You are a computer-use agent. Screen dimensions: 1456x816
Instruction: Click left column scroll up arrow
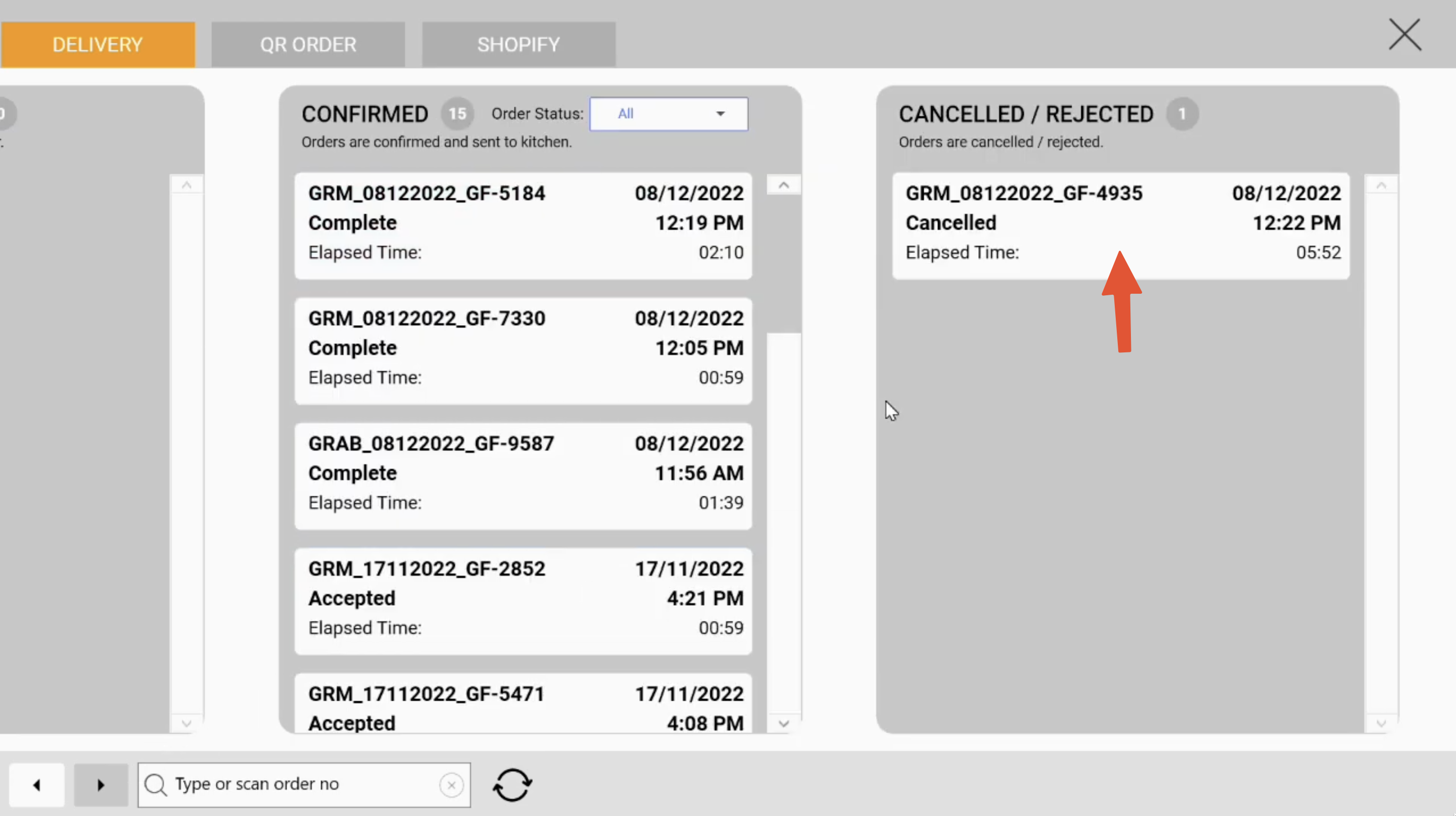tap(187, 186)
